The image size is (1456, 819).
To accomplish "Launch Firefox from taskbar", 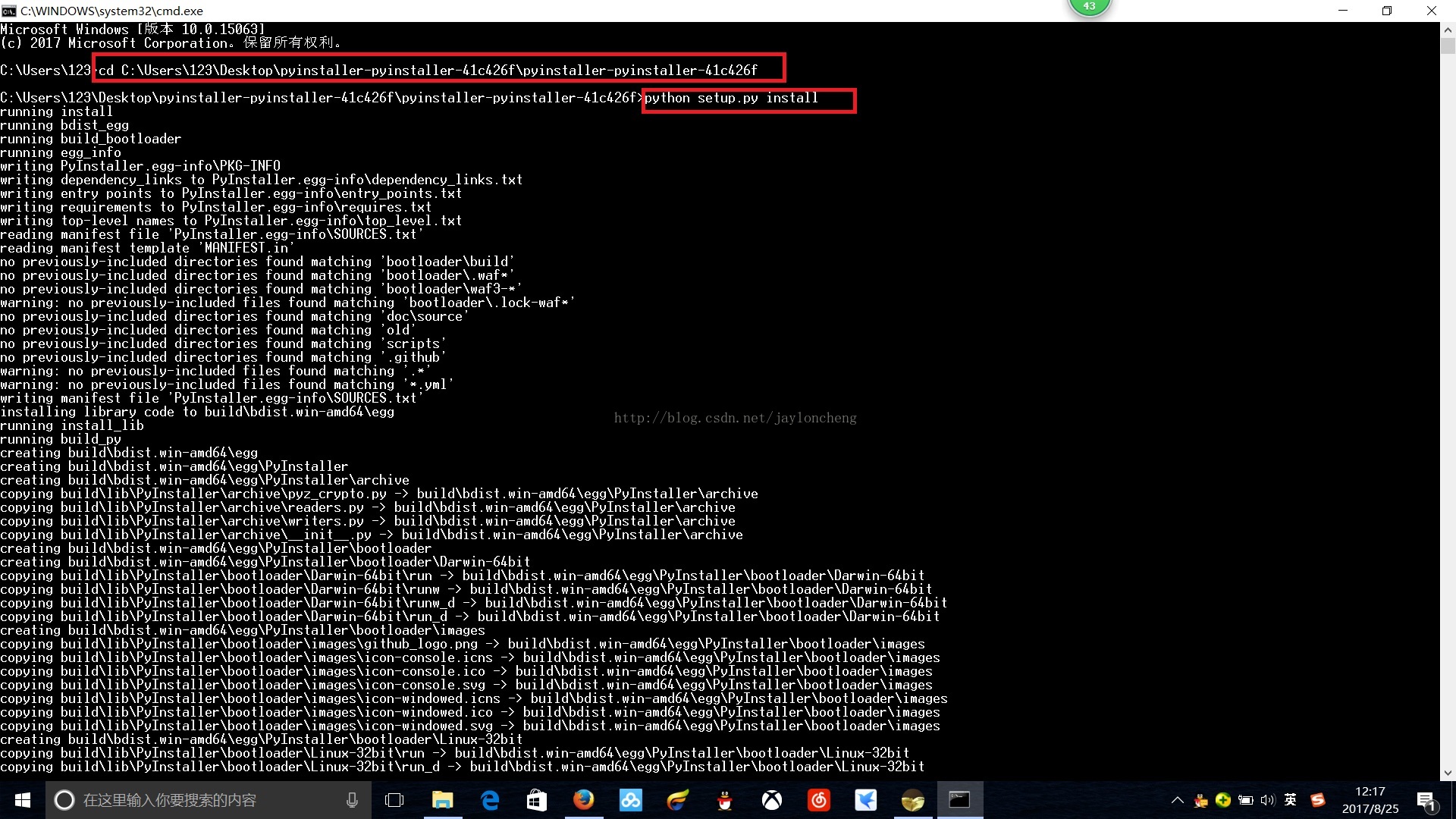I will [584, 800].
